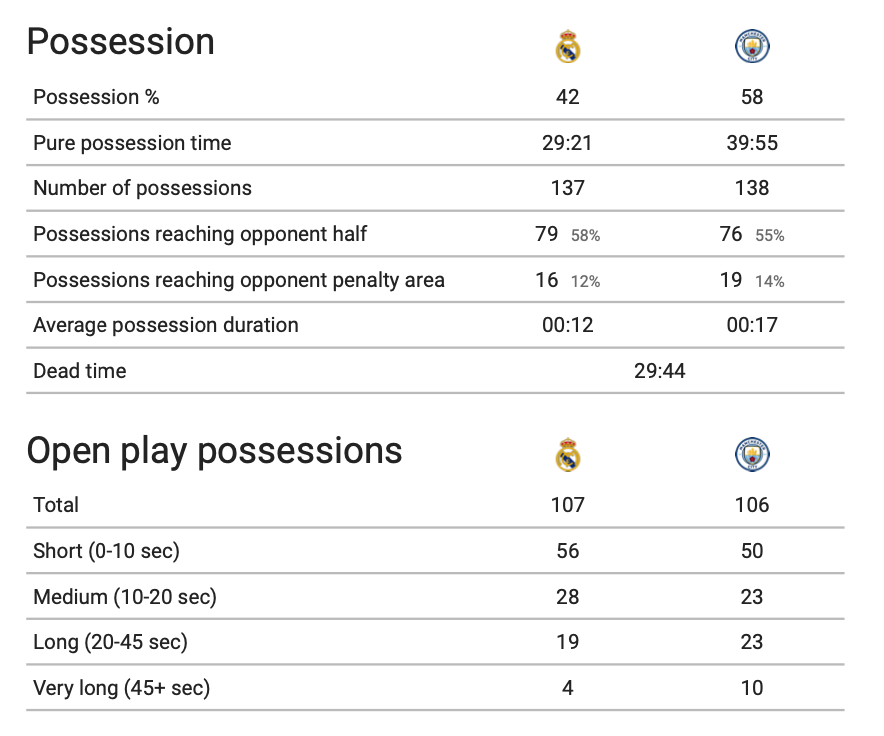Click the Dead time value 29:44
The height and width of the screenshot is (736, 884).
660,371
